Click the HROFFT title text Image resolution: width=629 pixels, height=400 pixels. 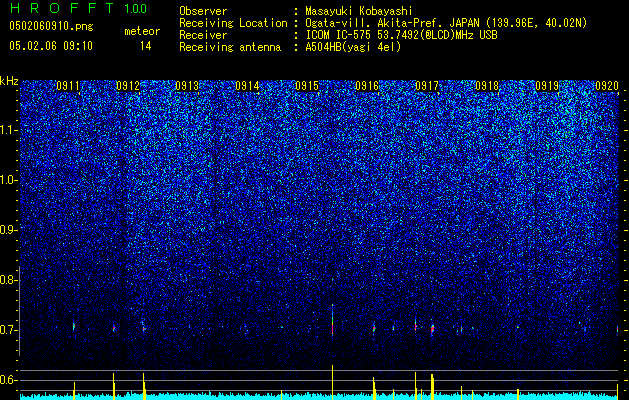[62, 8]
